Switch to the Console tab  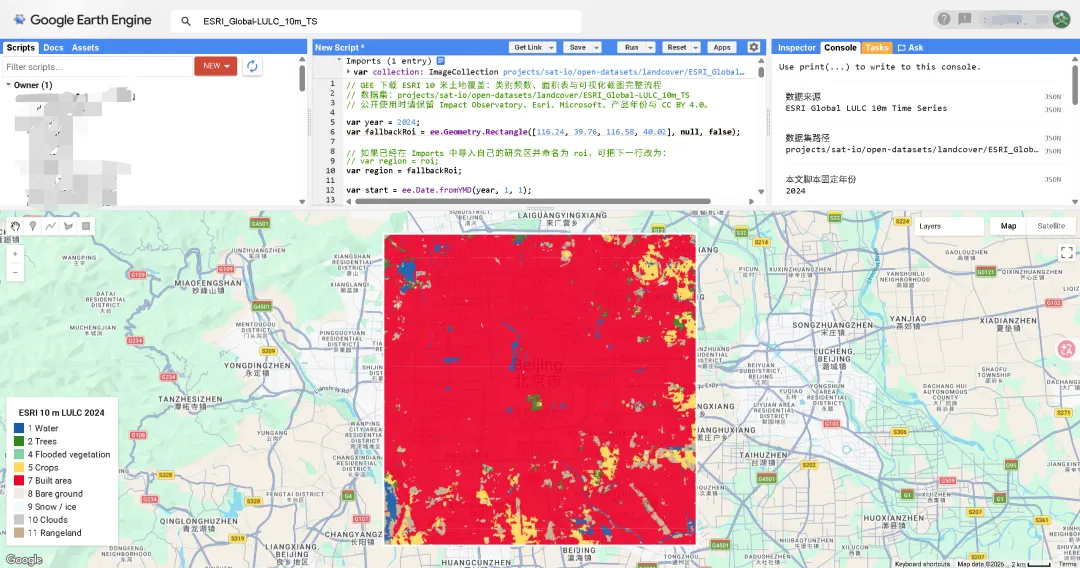point(840,48)
